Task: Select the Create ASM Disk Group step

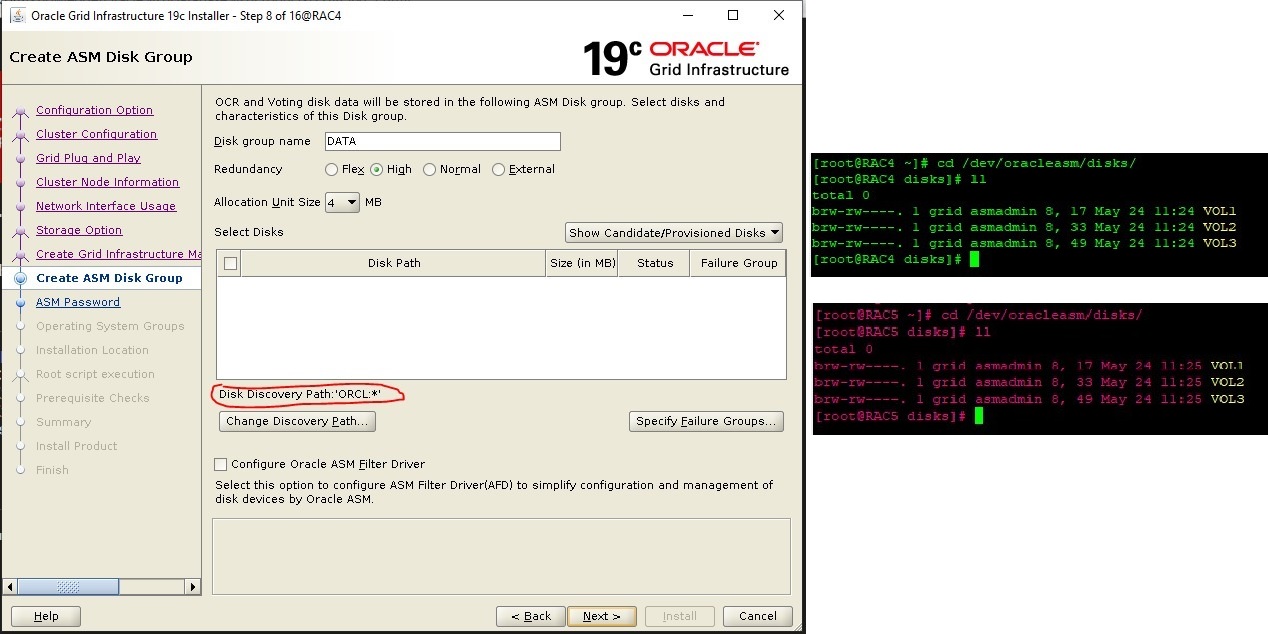Action: point(109,278)
